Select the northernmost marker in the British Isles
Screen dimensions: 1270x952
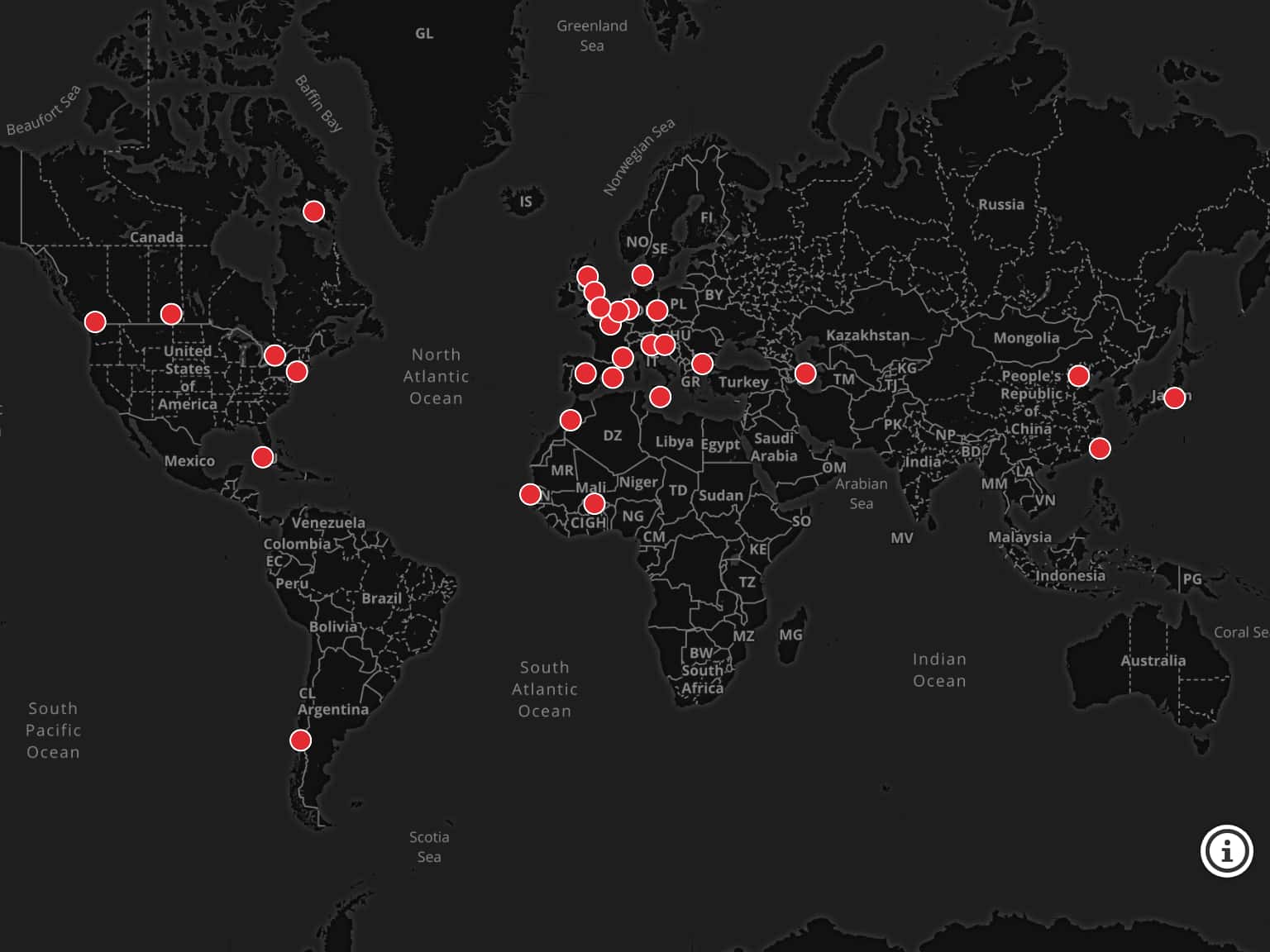coord(587,276)
